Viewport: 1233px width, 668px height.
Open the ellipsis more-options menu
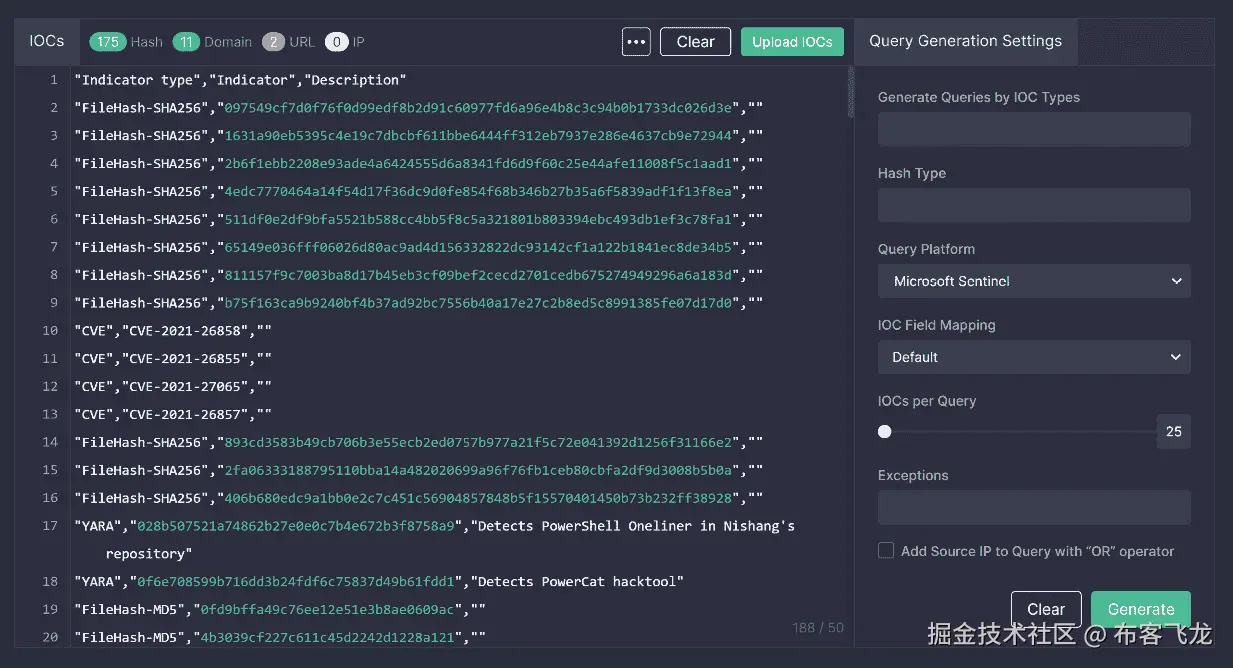click(636, 41)
